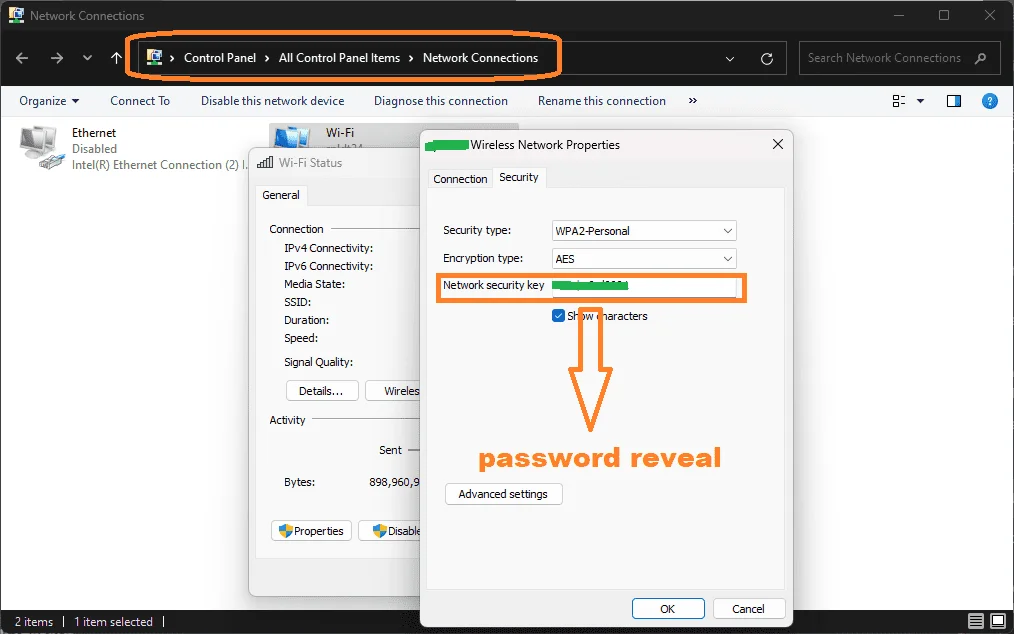This screenshot has height=634, width=1014.
Task: Change view layout icon
Action: 899,101
